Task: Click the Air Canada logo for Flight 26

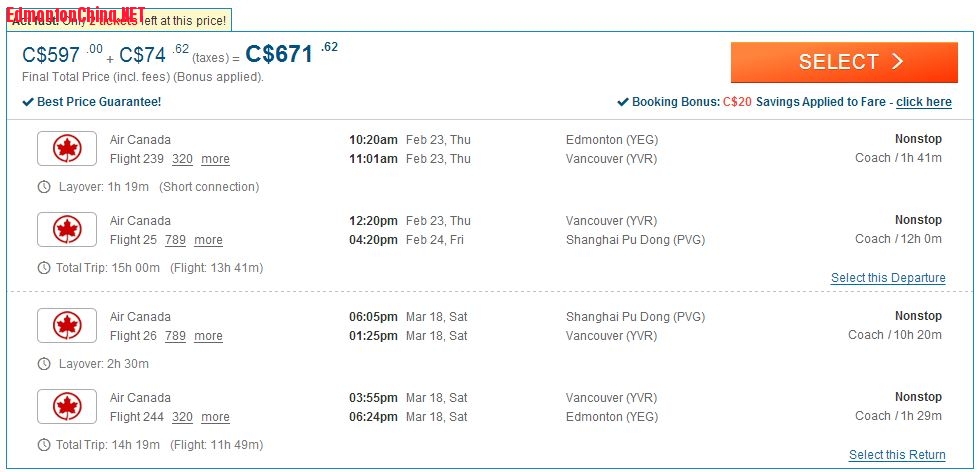Action: [x=67, y=326]
